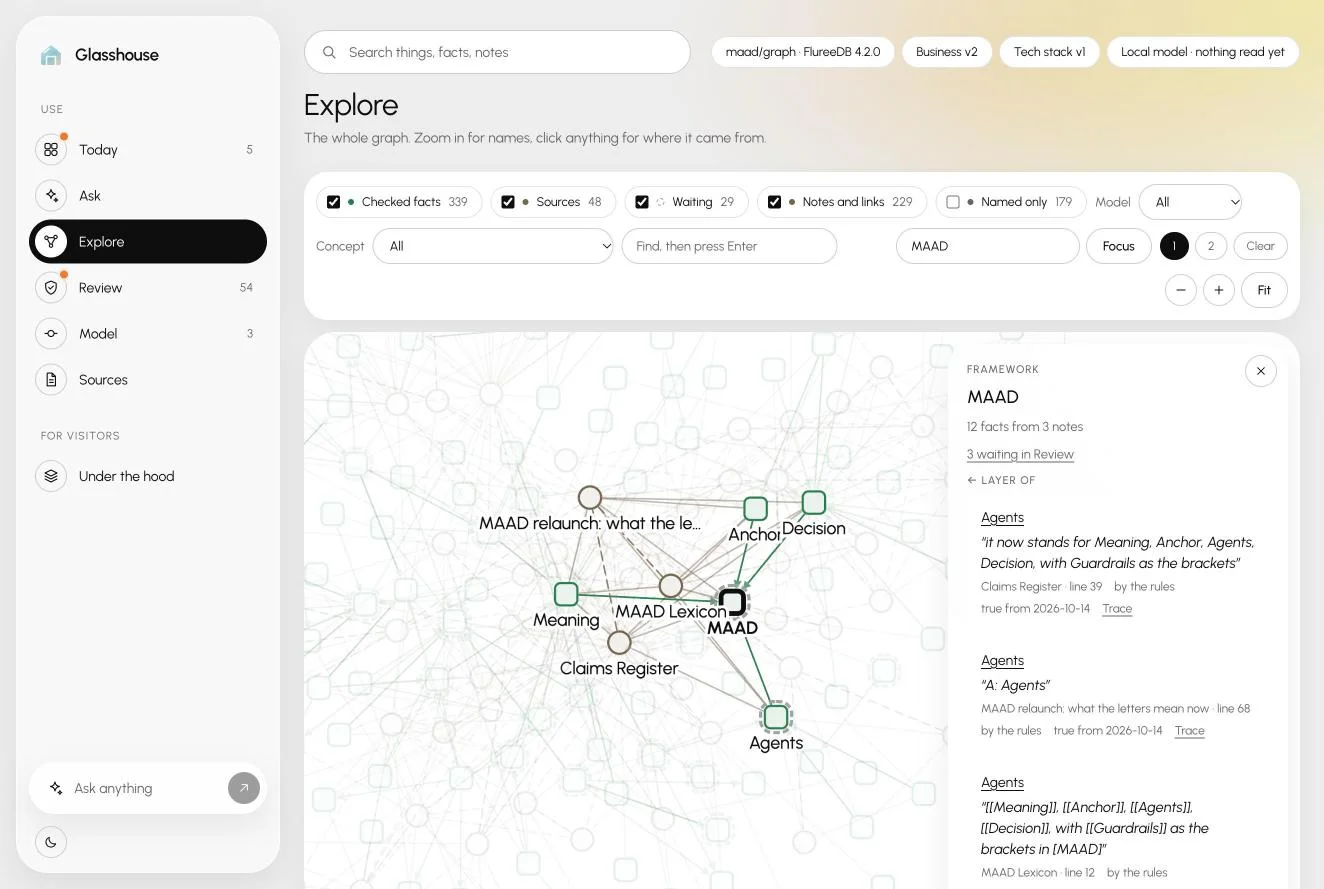This screenshot has width=1324, height=889.
Task: Toggle dark mode moon icon
Action: coord(51,842)
